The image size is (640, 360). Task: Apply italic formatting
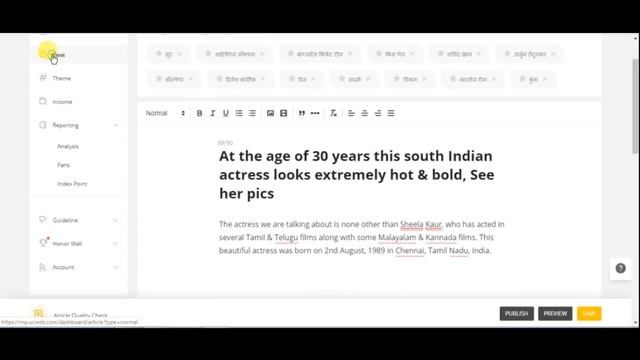[x=213, y=113]
